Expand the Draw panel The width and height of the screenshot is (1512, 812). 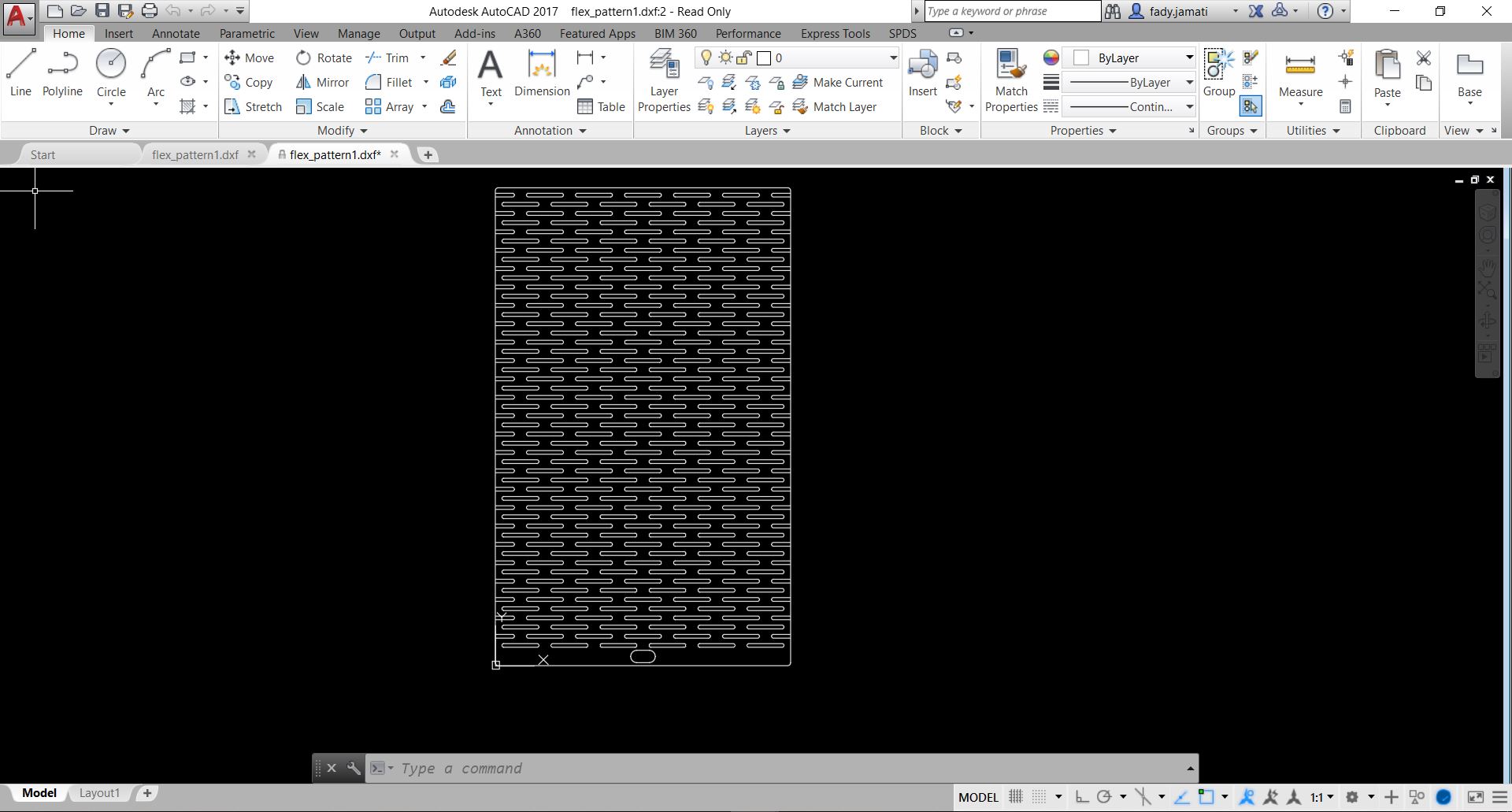click(109, 131)
